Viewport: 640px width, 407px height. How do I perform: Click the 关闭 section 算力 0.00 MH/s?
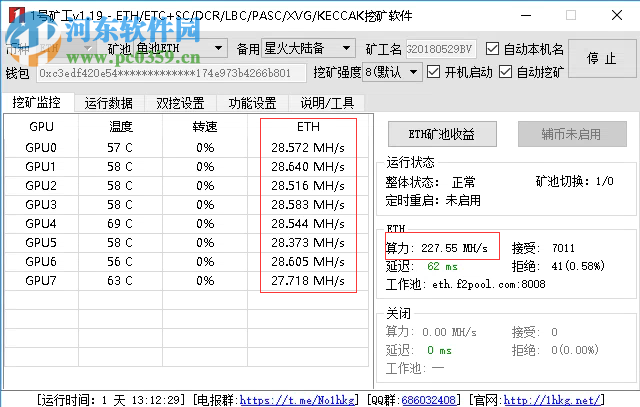click(x=431, y=332)
